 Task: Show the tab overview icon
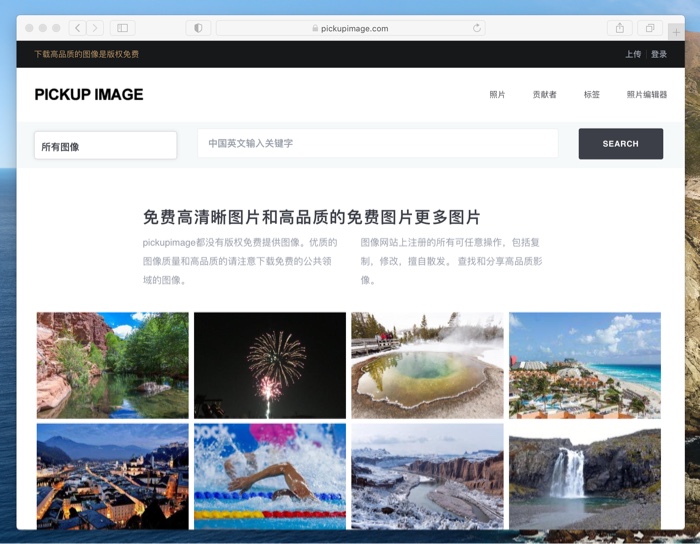(650, 28)
